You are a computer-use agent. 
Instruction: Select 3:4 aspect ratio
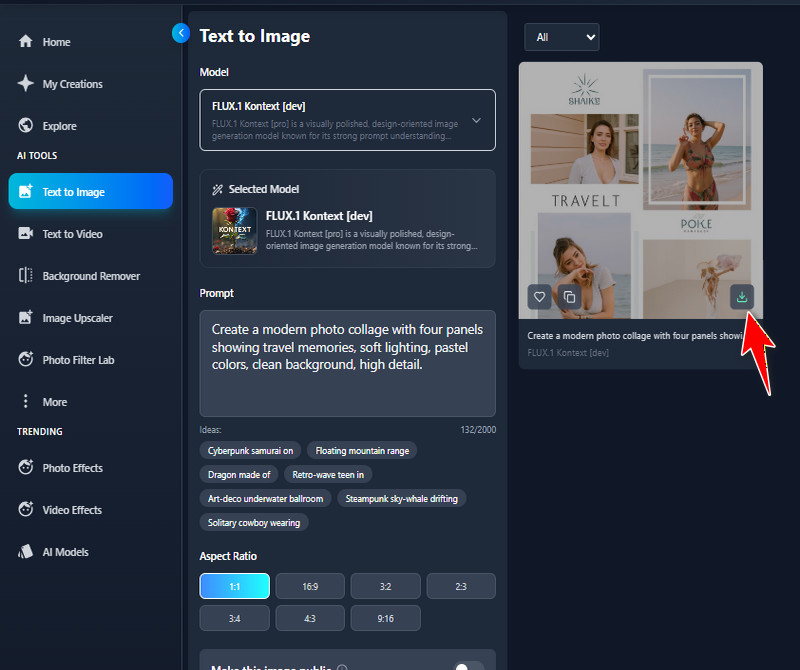point(235,618)
